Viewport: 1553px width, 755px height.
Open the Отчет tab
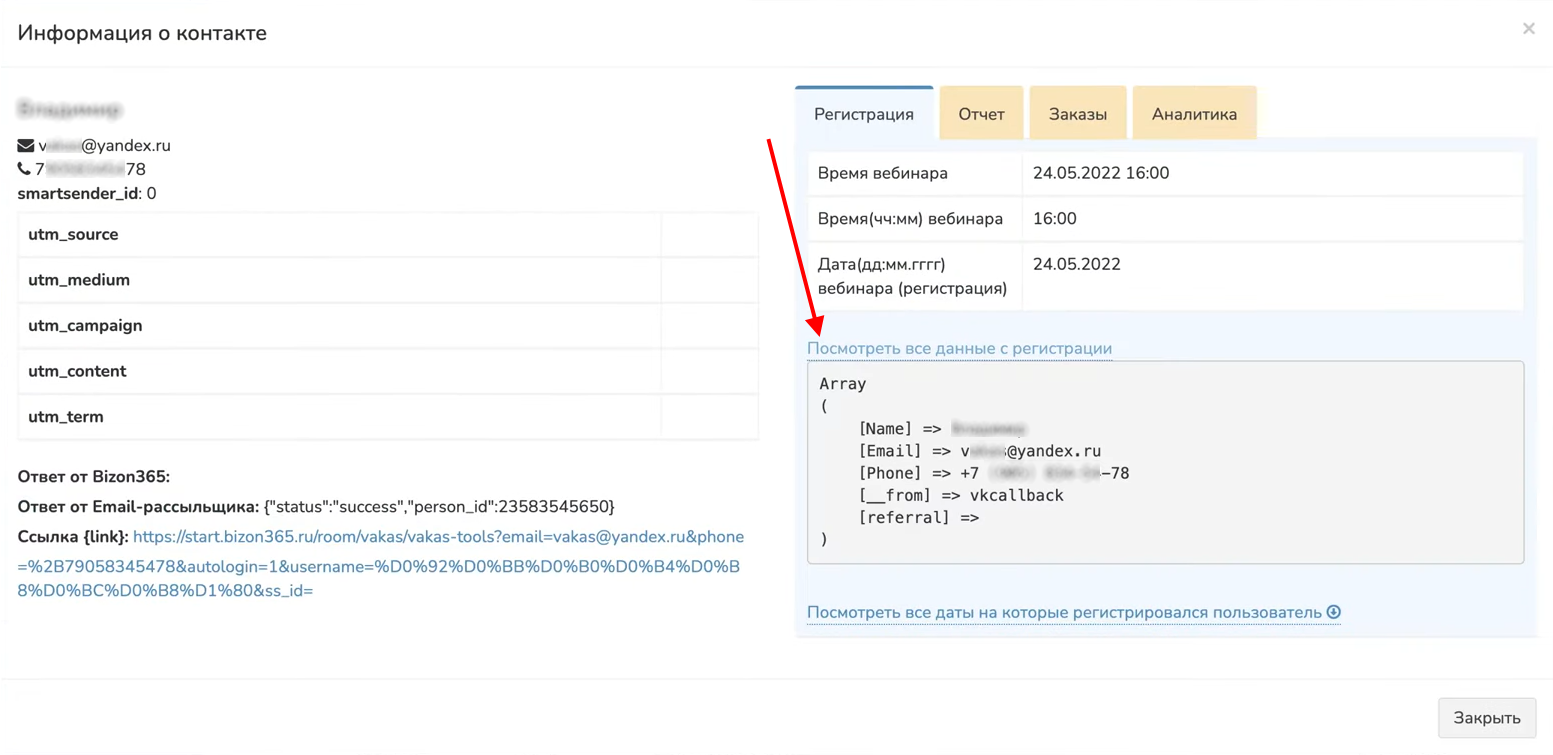click(x=981, y=114)
